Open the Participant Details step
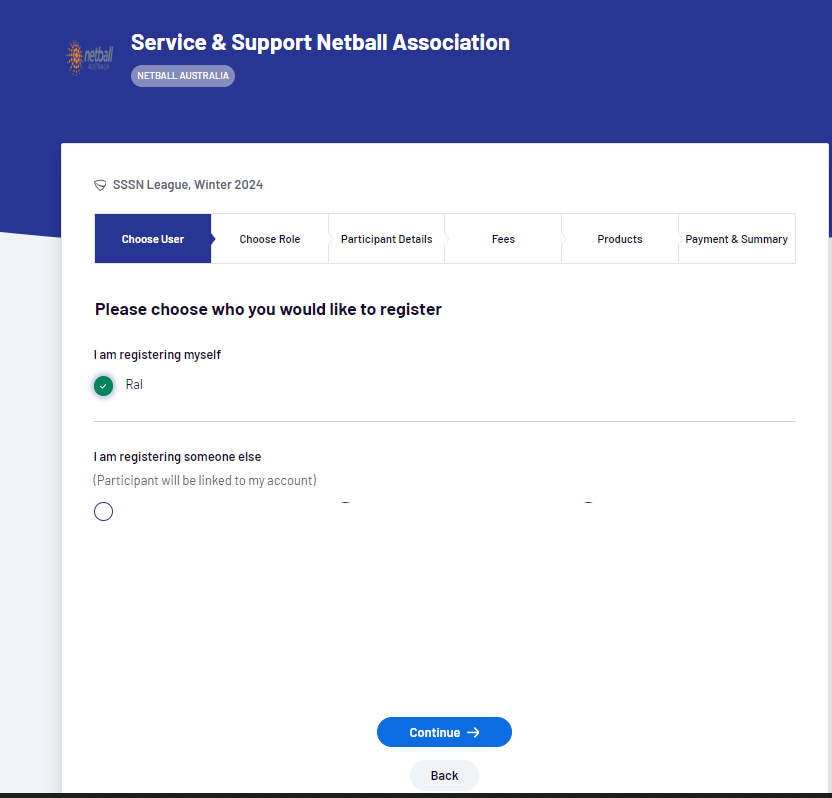Viewport: 832px width, 798px height. click(386, 239)
